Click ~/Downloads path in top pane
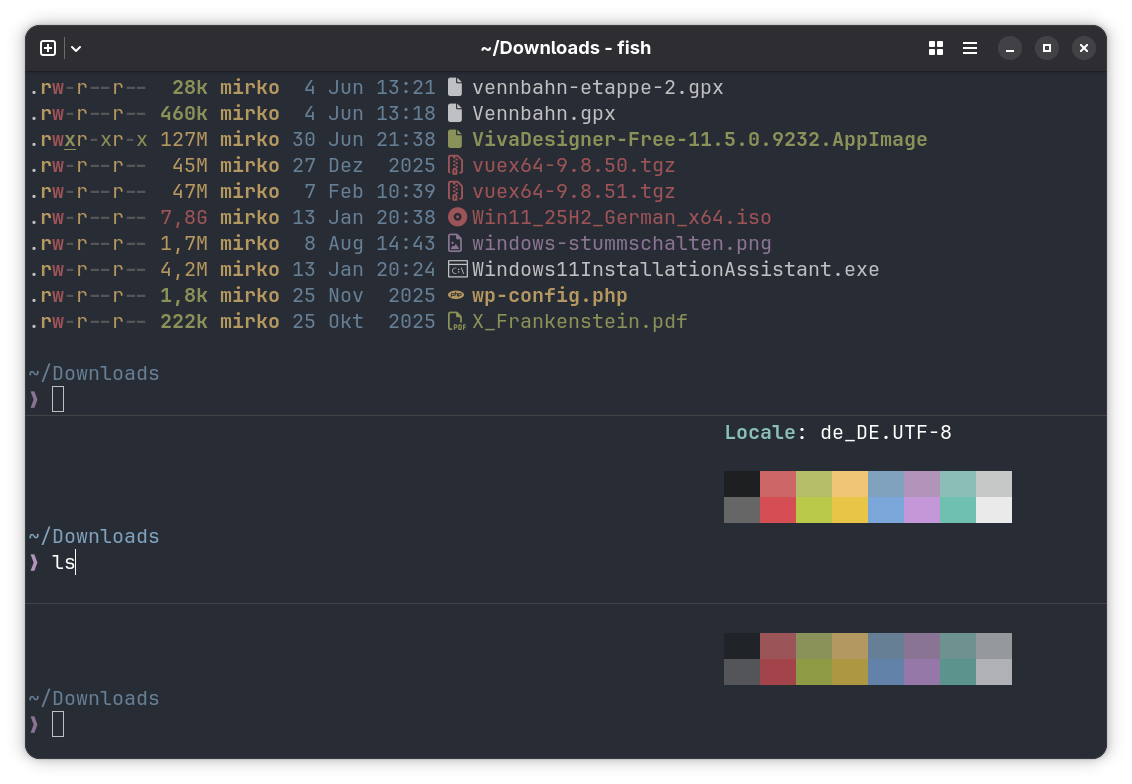 pos(94,373)
